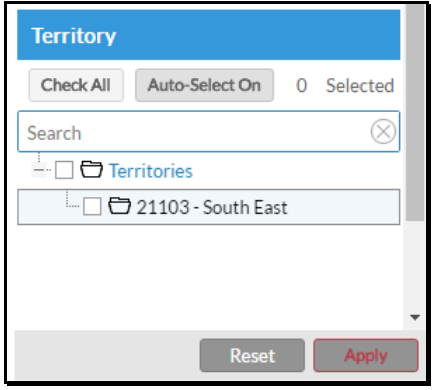The width and height of the screenshot is (434, 390).
Task: Click the Reset button
Action: [x=252, y=355]
